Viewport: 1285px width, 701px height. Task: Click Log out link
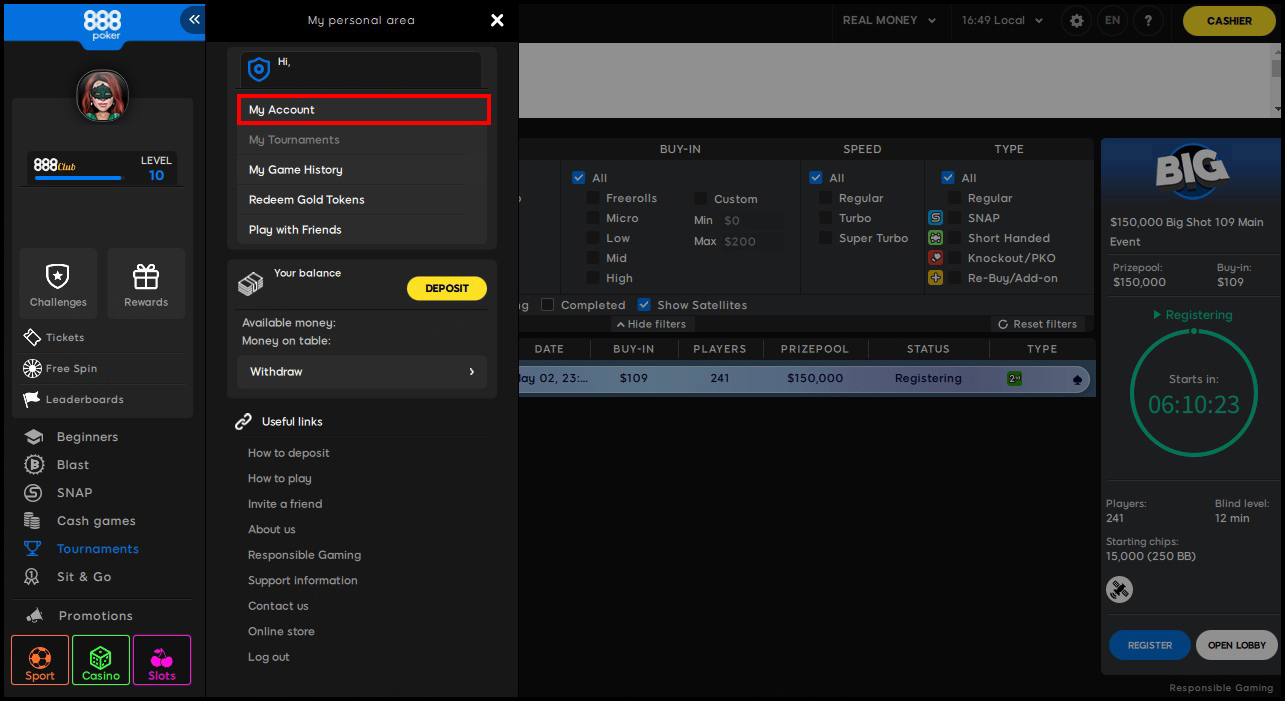[x=268, y=657]
